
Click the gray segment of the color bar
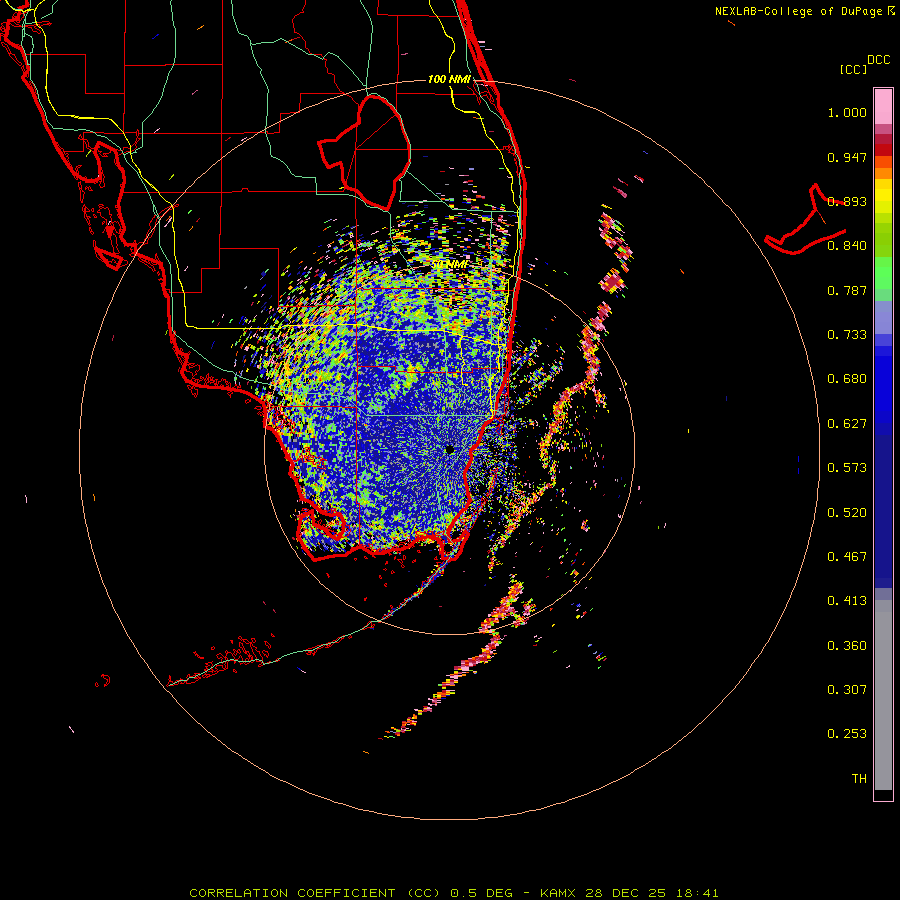click(x=883, y=695)
